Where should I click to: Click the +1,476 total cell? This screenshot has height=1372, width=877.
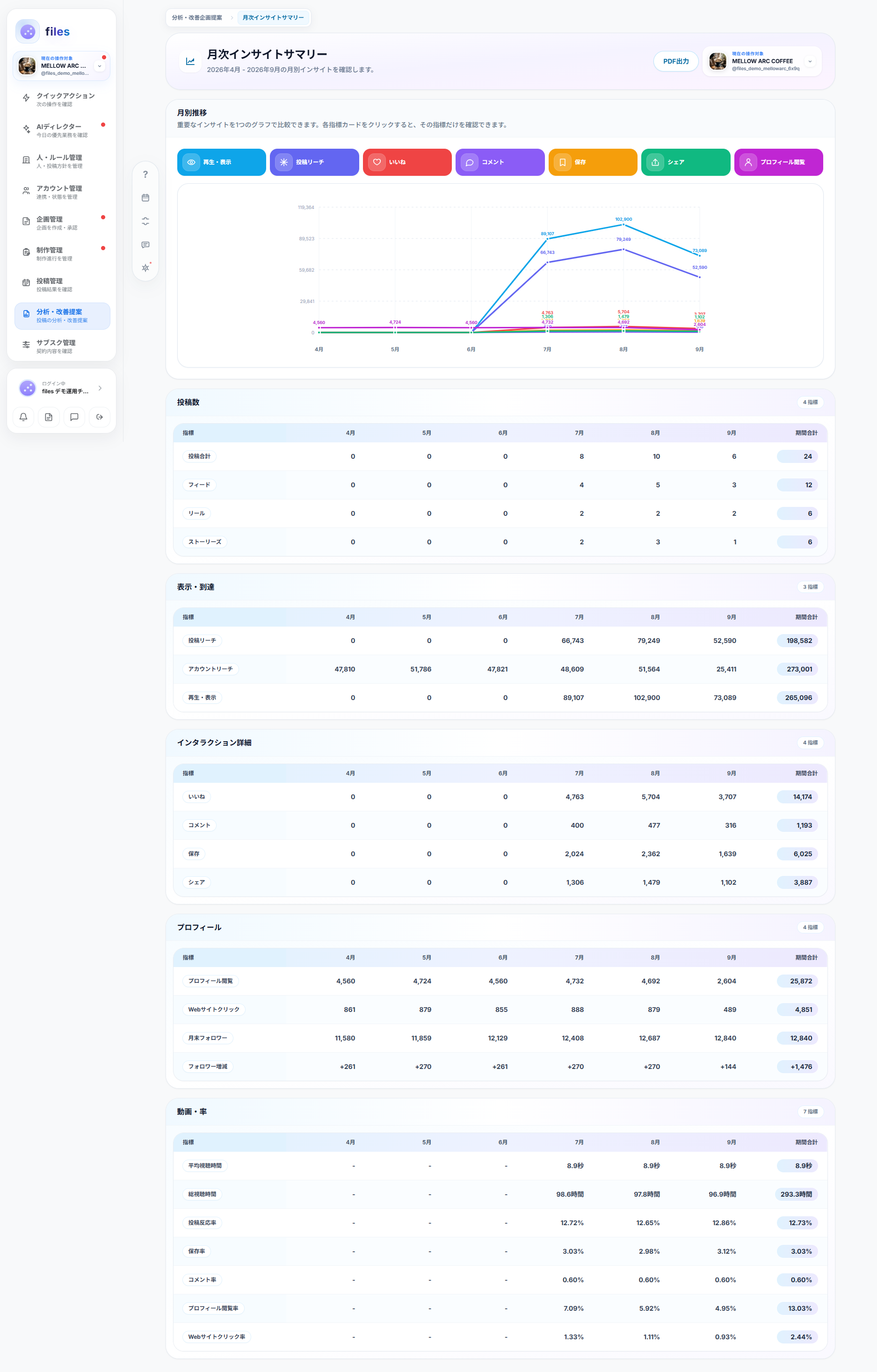tap(797, 1067)
